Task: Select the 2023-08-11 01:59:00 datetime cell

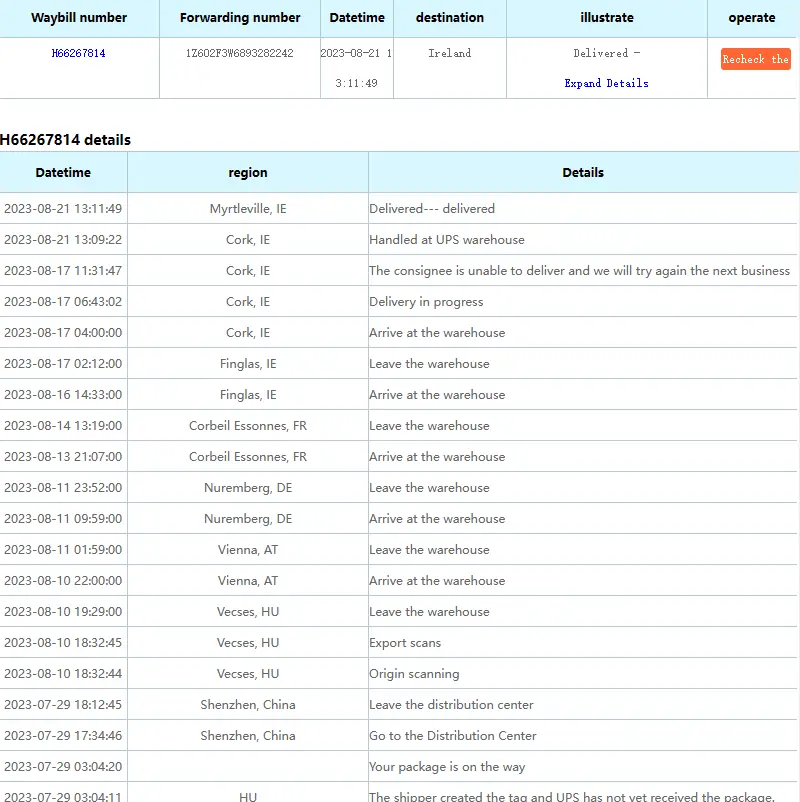Action: (x=63, y=550)
